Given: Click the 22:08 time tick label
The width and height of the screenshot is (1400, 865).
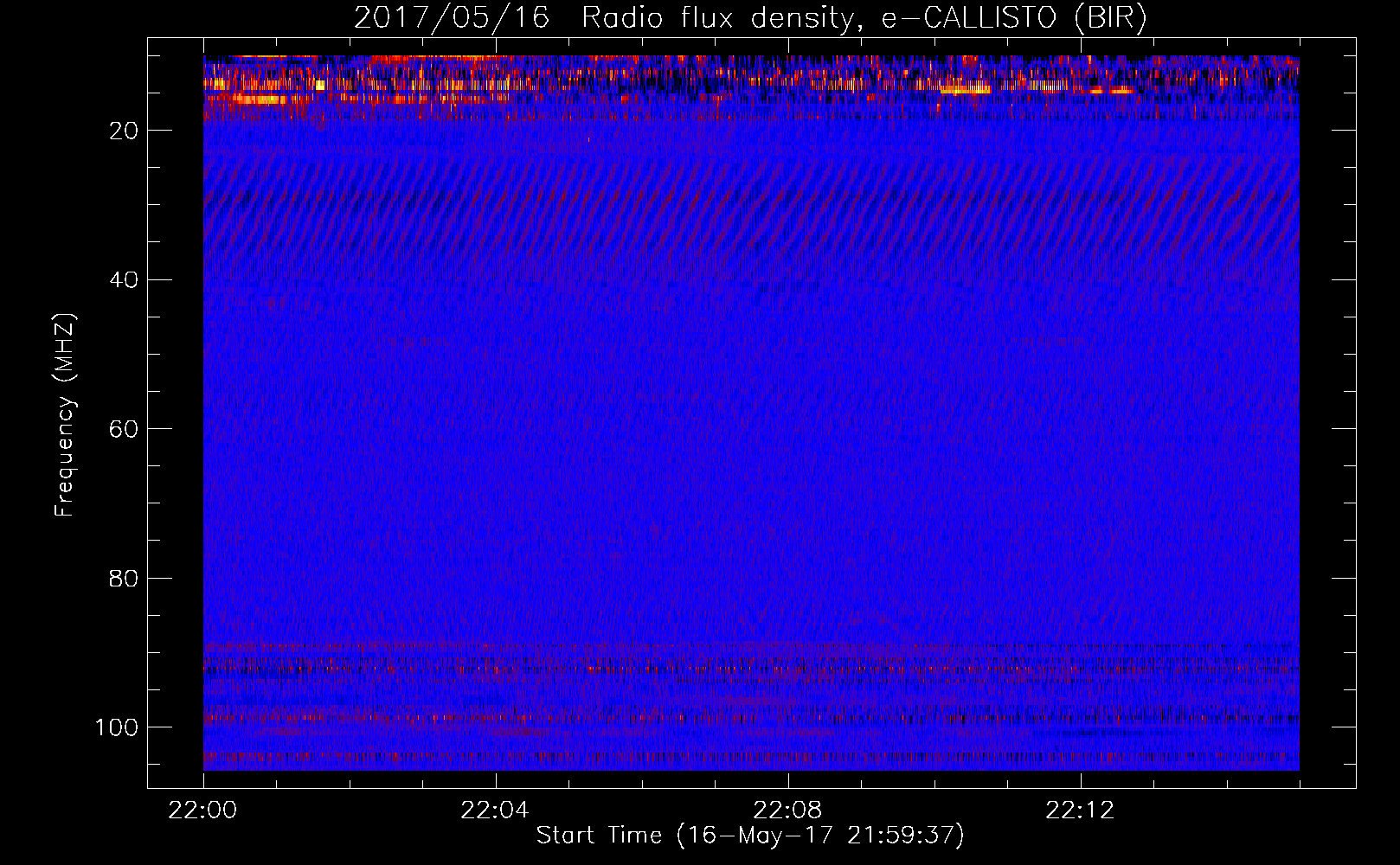Looking at the screenshot, I should pos(787,811).
